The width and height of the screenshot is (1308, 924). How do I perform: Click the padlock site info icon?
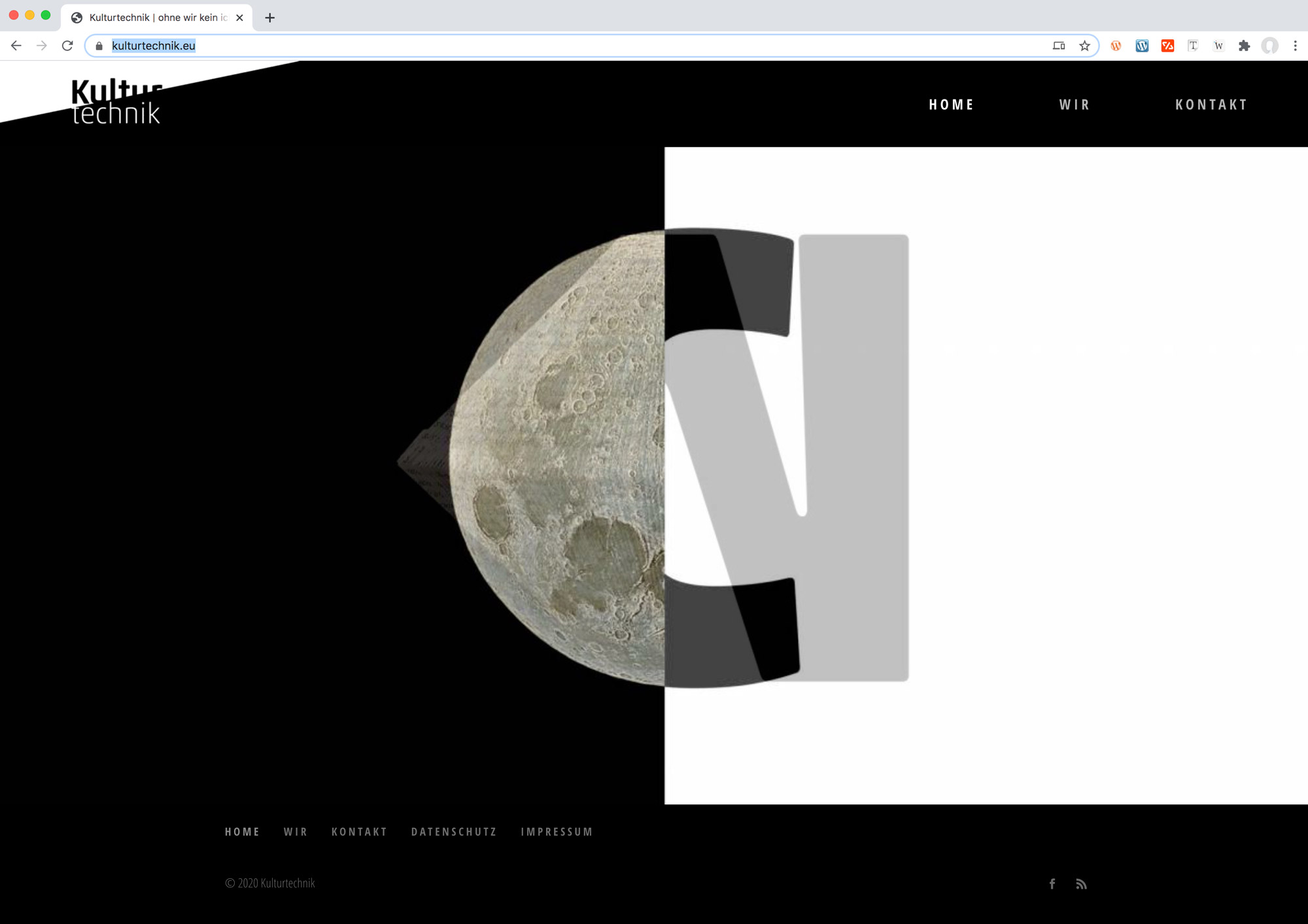[99, 46]
